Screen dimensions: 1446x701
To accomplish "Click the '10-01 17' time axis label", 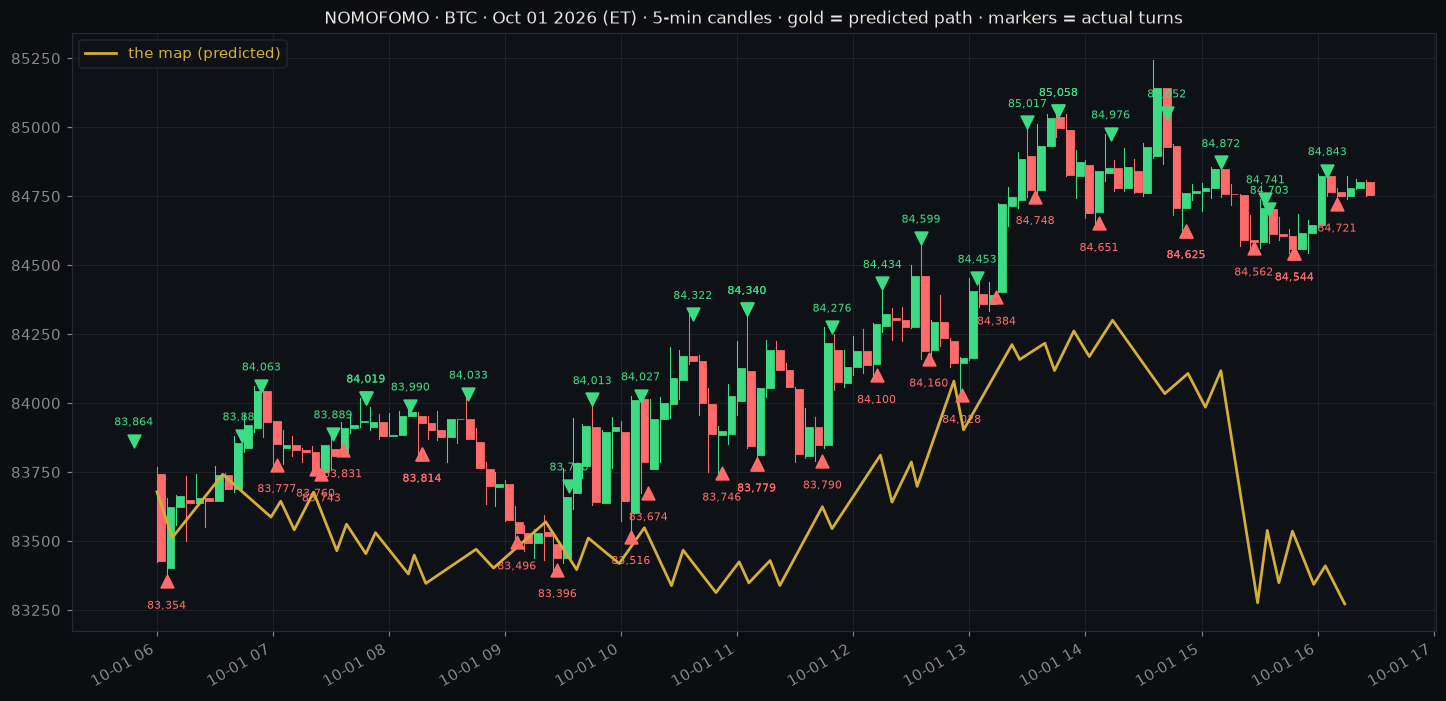I will 1401,664.
